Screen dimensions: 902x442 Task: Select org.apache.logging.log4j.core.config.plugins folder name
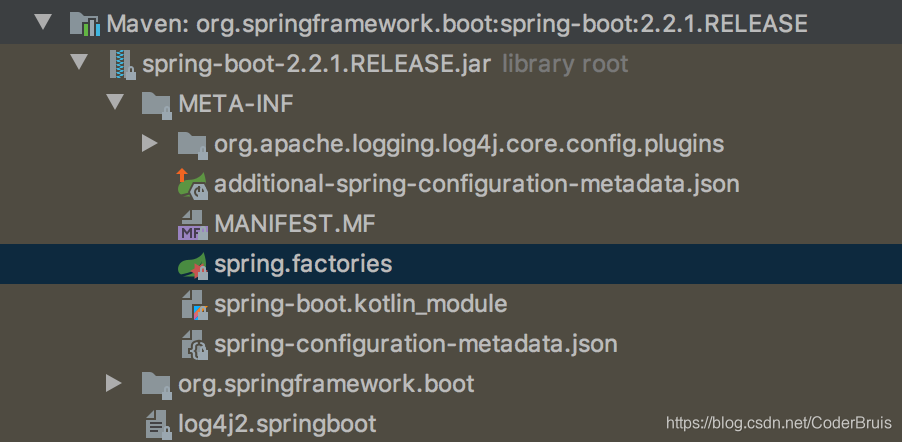click(469, 144)
